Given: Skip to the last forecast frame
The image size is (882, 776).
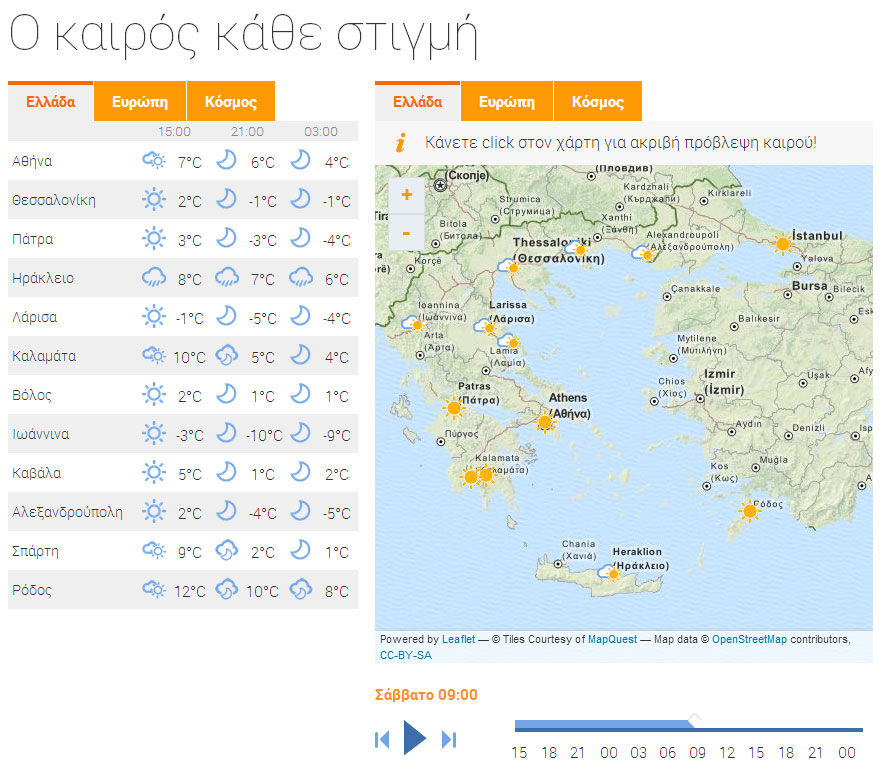Looking at the screenshot, I should click(447, 738).
